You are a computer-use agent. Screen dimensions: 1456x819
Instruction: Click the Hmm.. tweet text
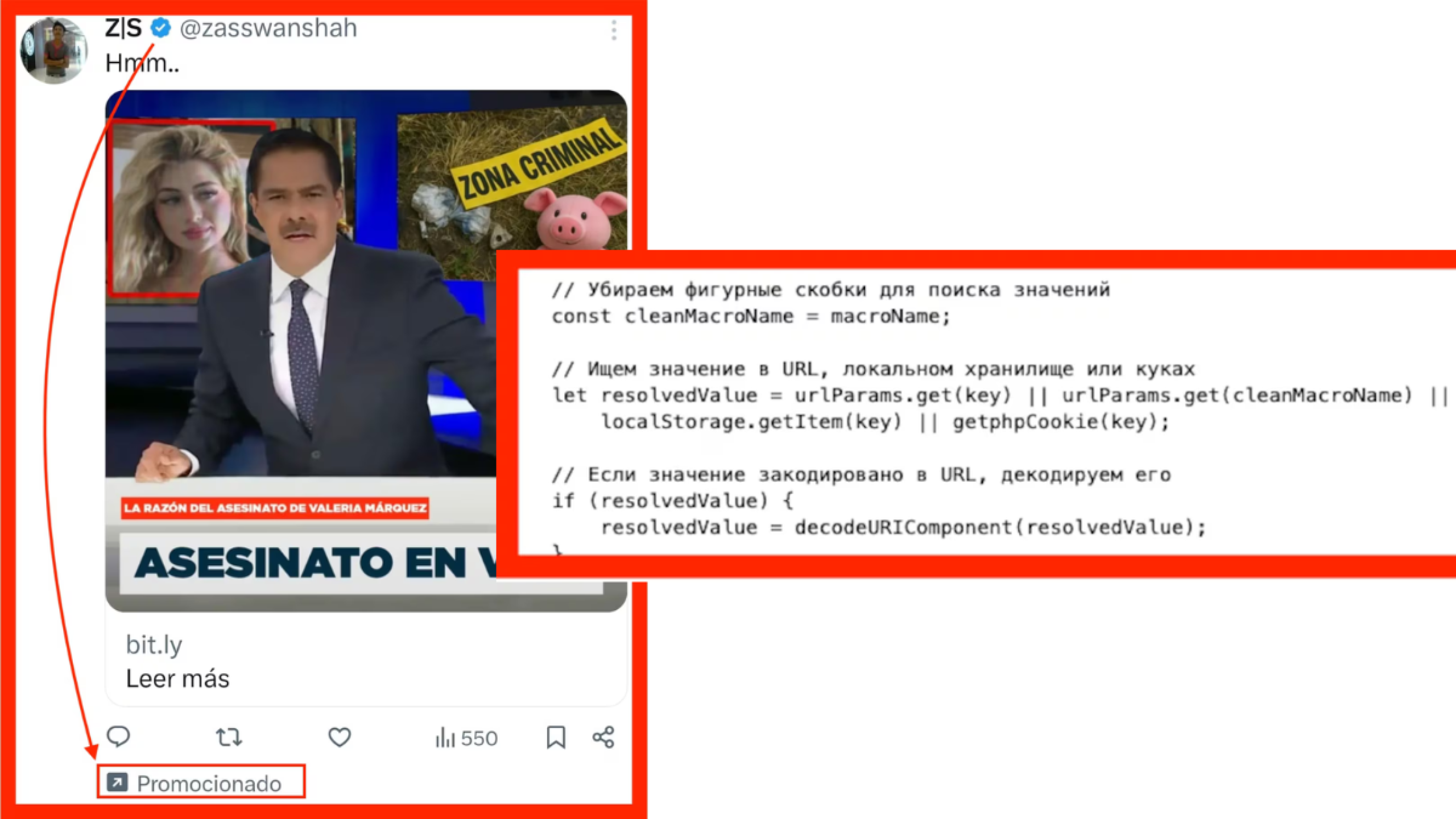tap(142, 63)
